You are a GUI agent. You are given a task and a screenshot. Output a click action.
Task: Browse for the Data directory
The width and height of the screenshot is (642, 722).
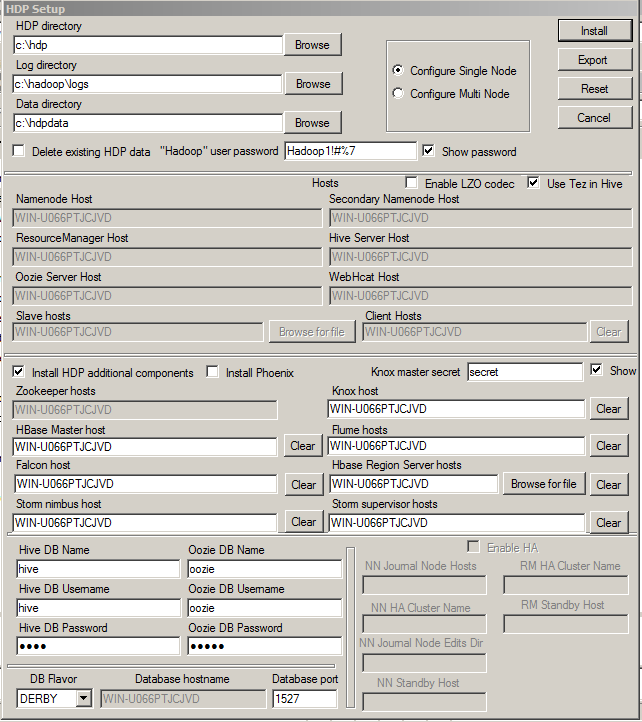pos(312,123)
